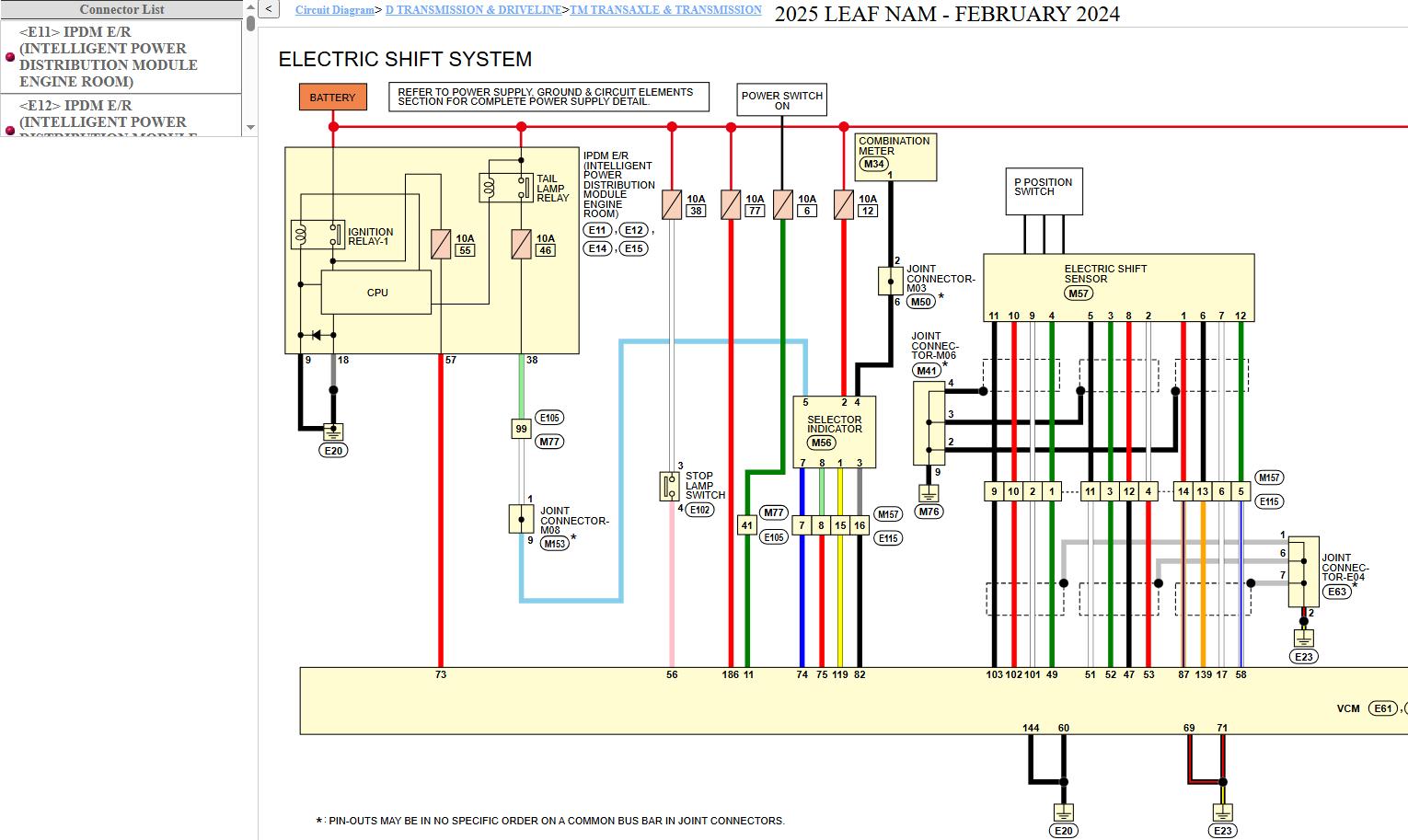The height and width of the screenshot is (840, 1408).
Task: Open connector E23 ground at bottom of VCM
Action: point(1222,831)
